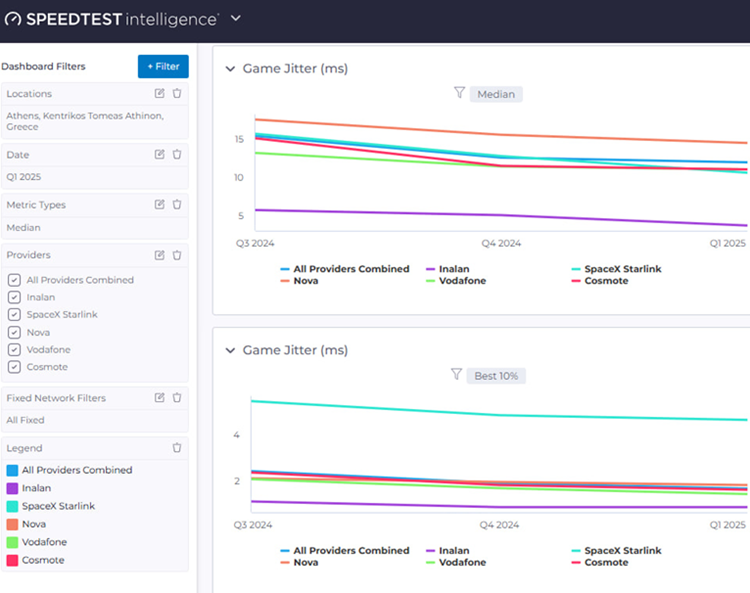Click the edit icon for Date filter
Image resolution: width=750 pixels, height=593 pixels.
click(159, 155)
